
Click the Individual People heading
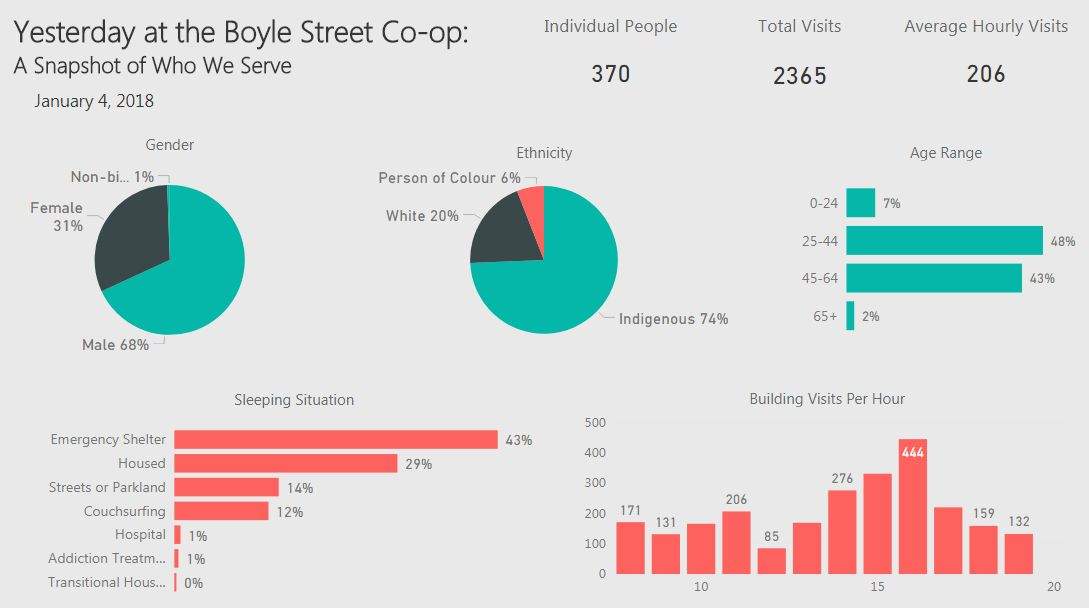(610, 26)
